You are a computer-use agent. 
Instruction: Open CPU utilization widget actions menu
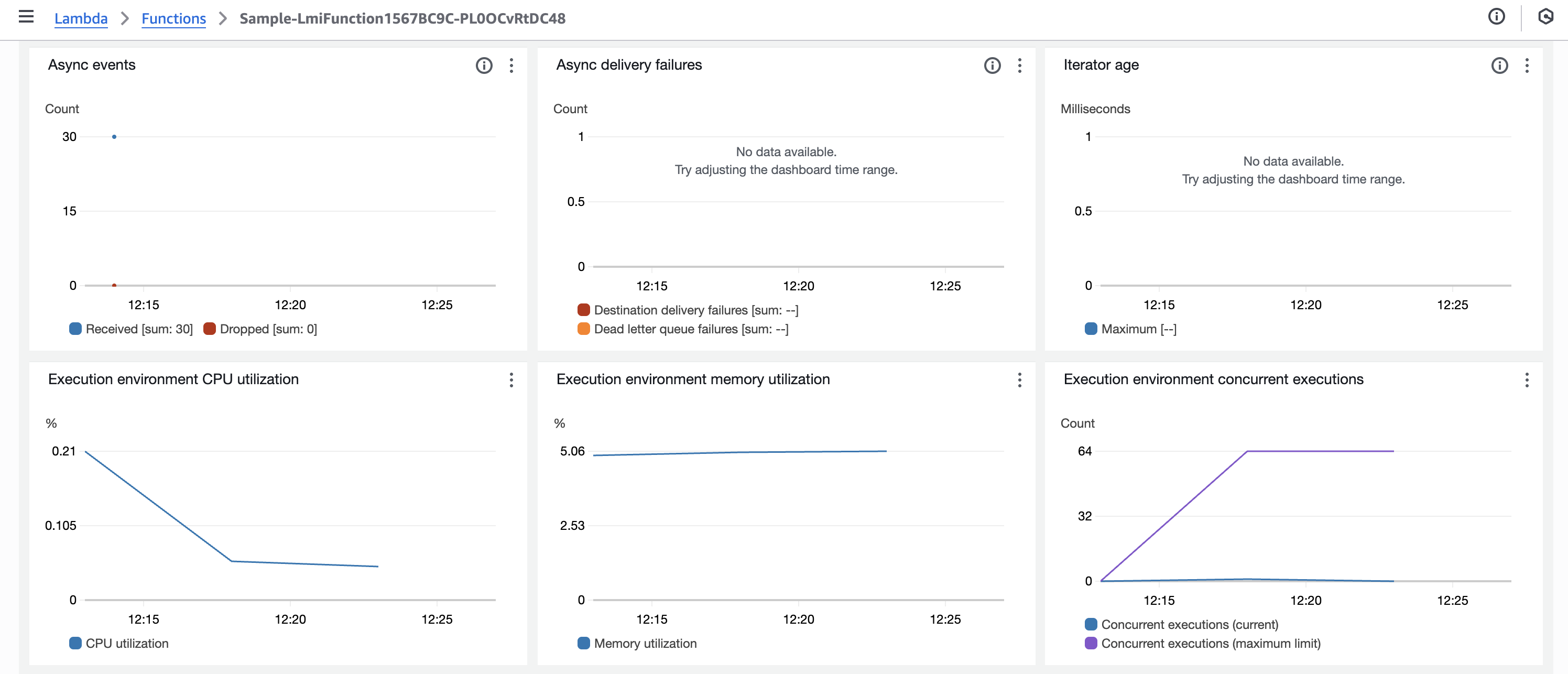click(x=511, y=380)
